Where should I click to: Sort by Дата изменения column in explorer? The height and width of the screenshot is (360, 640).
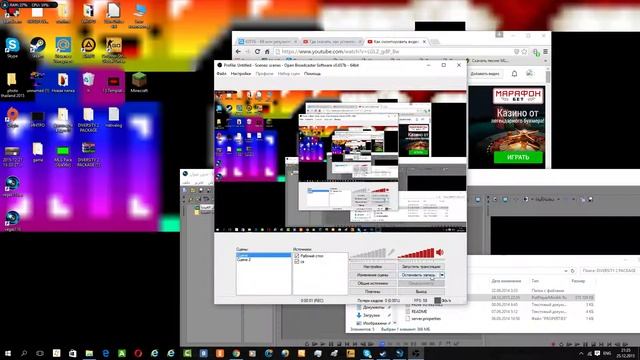tap(506, 281)
